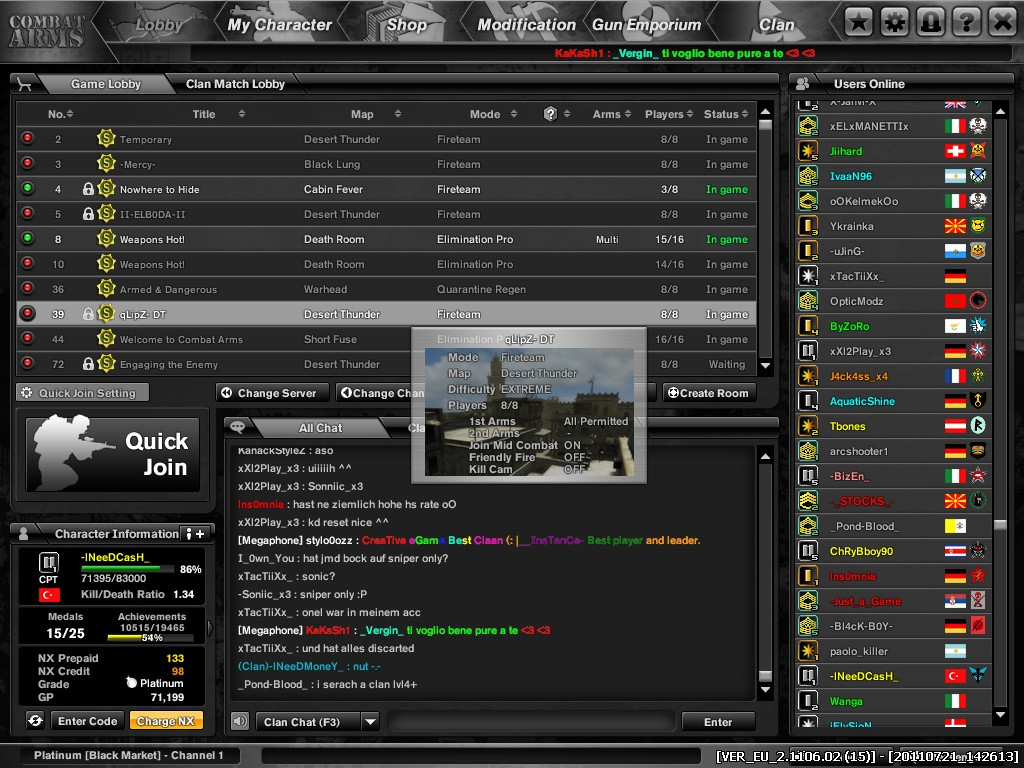Click Jiihard's clan emblem icon

pyautogui.click(x=978, y=151)
